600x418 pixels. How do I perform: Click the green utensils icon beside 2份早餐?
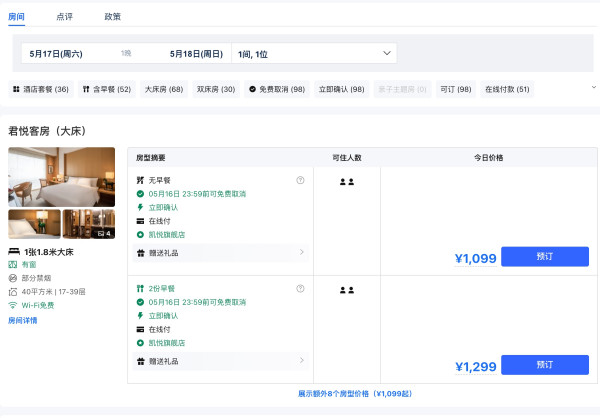coord(140,288)
